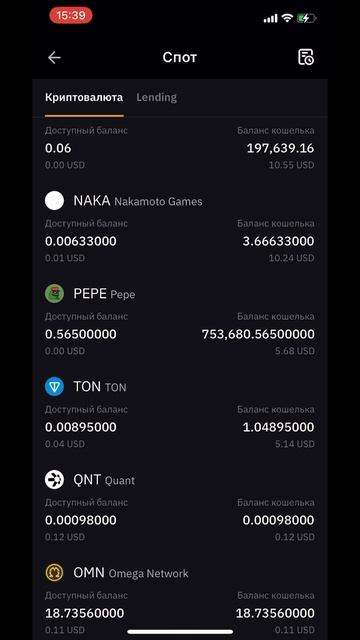Tap the QNT Quant logo
The height and width of the screenshot is (640, 360).
54,480
